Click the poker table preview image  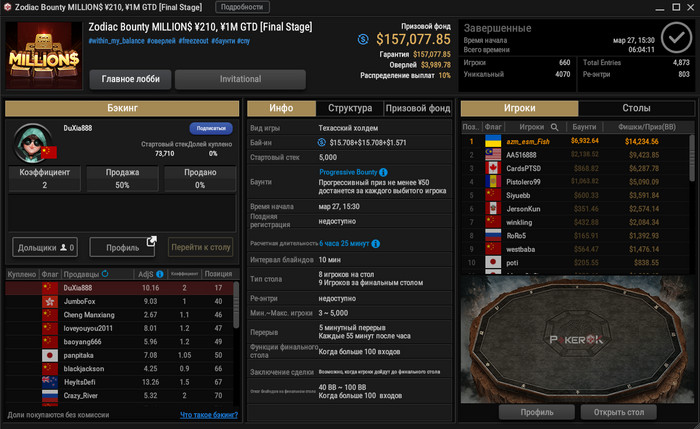(577, 339)
